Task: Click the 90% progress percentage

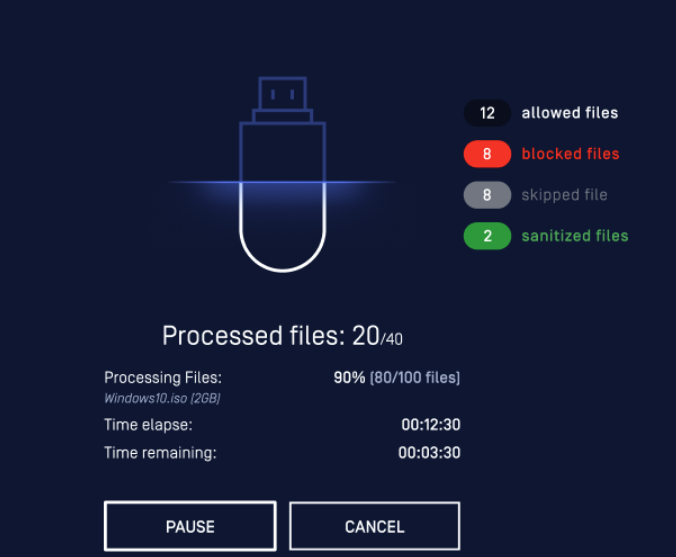Action: point(349,377)
